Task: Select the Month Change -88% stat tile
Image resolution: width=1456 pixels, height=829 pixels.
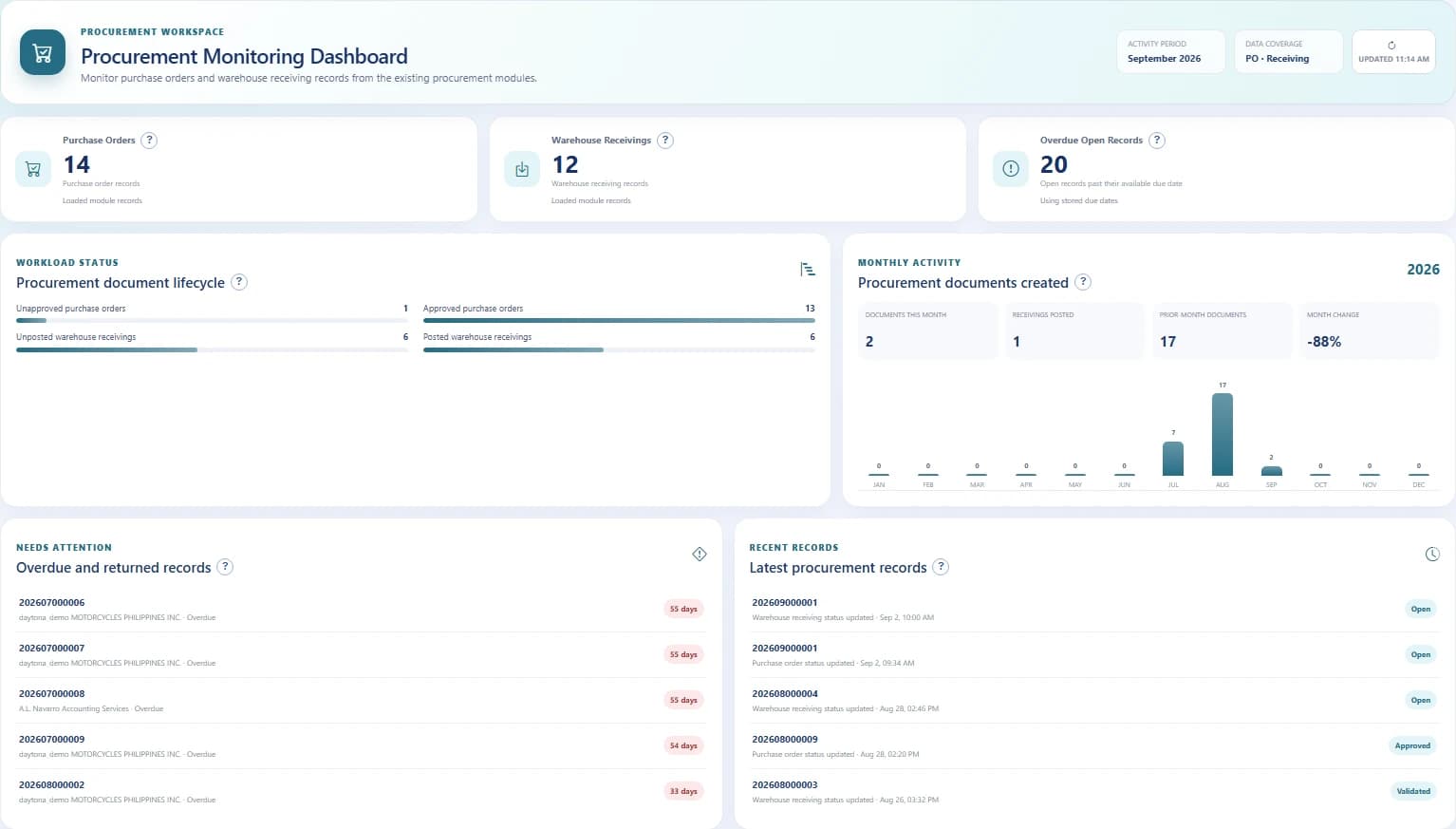Action: pyautogui.click(x=1370, y=330)
